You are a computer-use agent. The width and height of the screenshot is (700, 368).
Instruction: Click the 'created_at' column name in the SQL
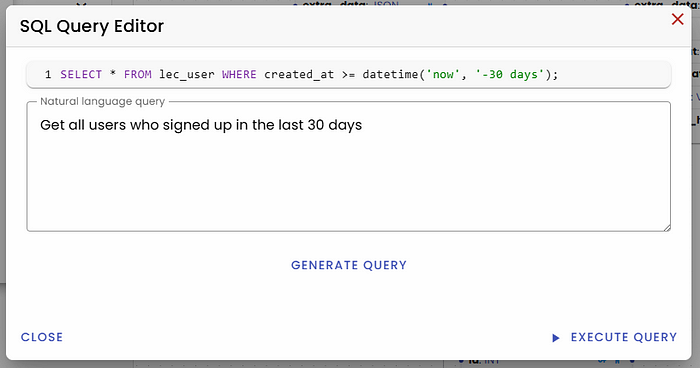(x=299, y=75)
